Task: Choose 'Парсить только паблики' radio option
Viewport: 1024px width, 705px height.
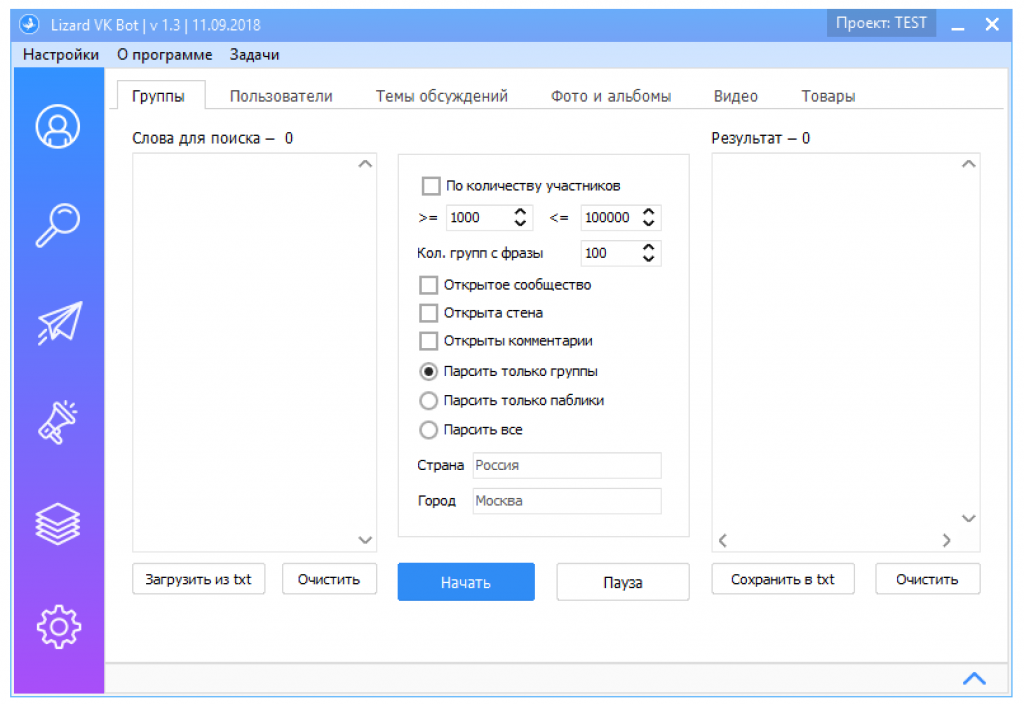Action: pyautogui.click(x=428, y=401)
